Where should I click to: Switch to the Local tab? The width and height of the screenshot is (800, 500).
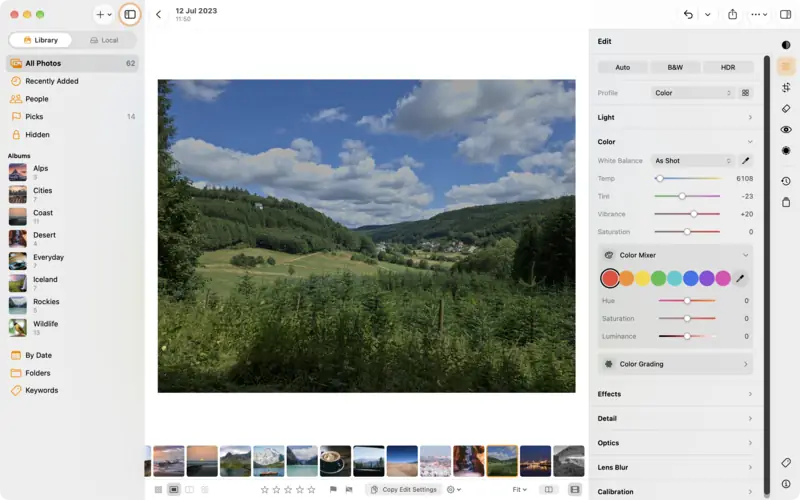[x=104, y=40]
